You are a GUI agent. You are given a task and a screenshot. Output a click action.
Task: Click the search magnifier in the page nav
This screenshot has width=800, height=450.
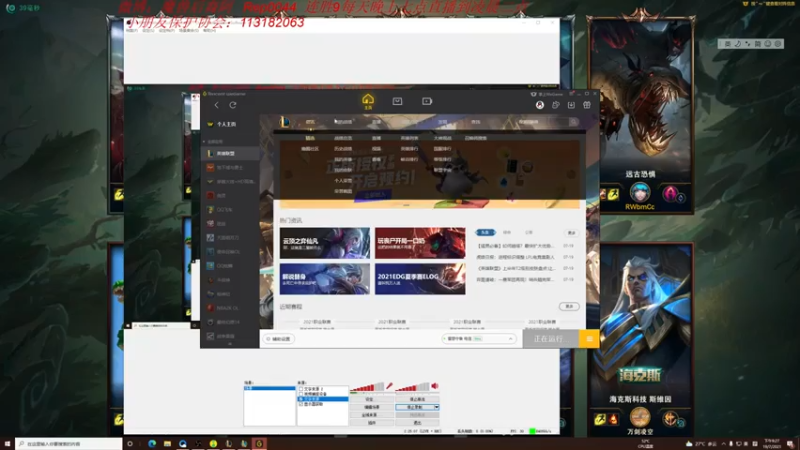[x=573, y=122]
